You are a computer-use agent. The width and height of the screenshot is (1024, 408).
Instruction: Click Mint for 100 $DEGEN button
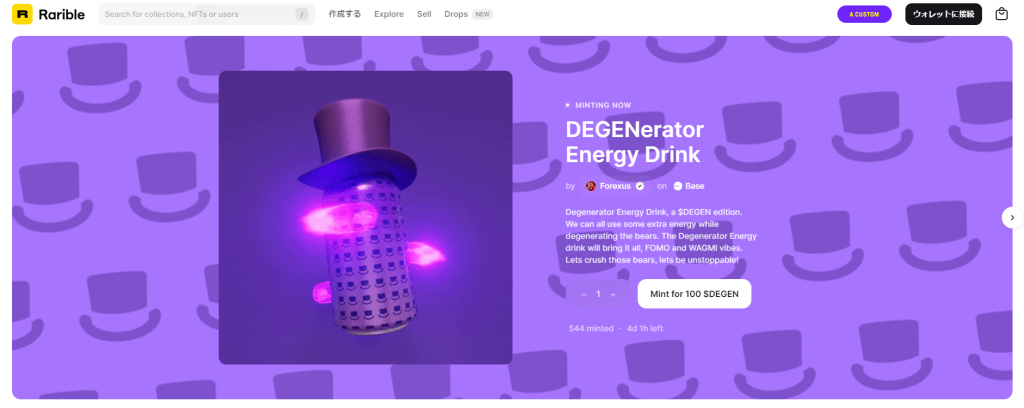point(694,294)
